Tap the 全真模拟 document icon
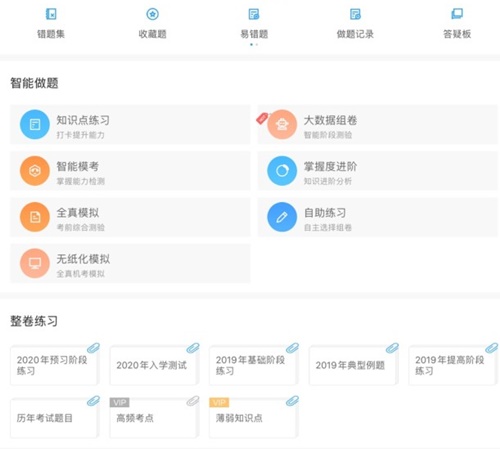 click(x=35, y=217)
